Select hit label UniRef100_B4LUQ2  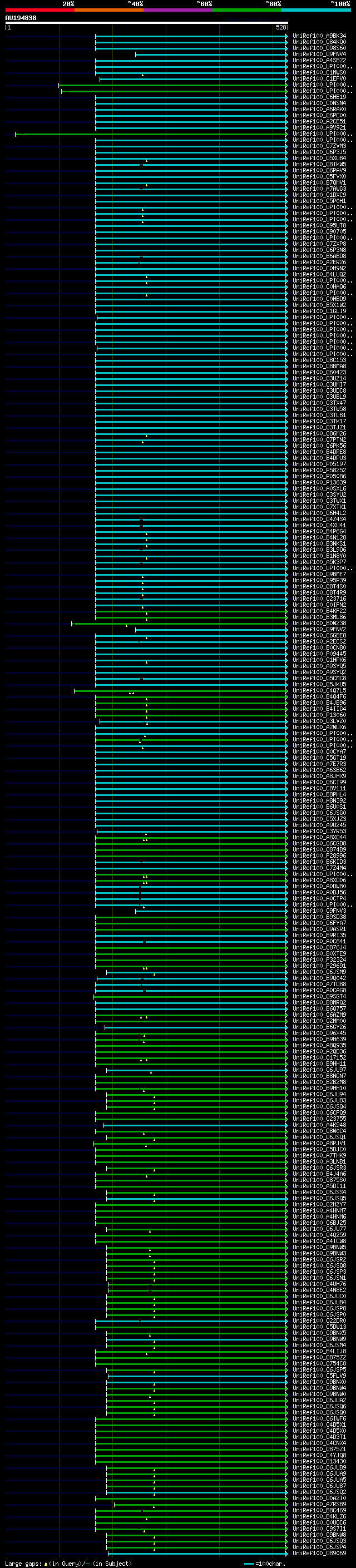(319, 275)
